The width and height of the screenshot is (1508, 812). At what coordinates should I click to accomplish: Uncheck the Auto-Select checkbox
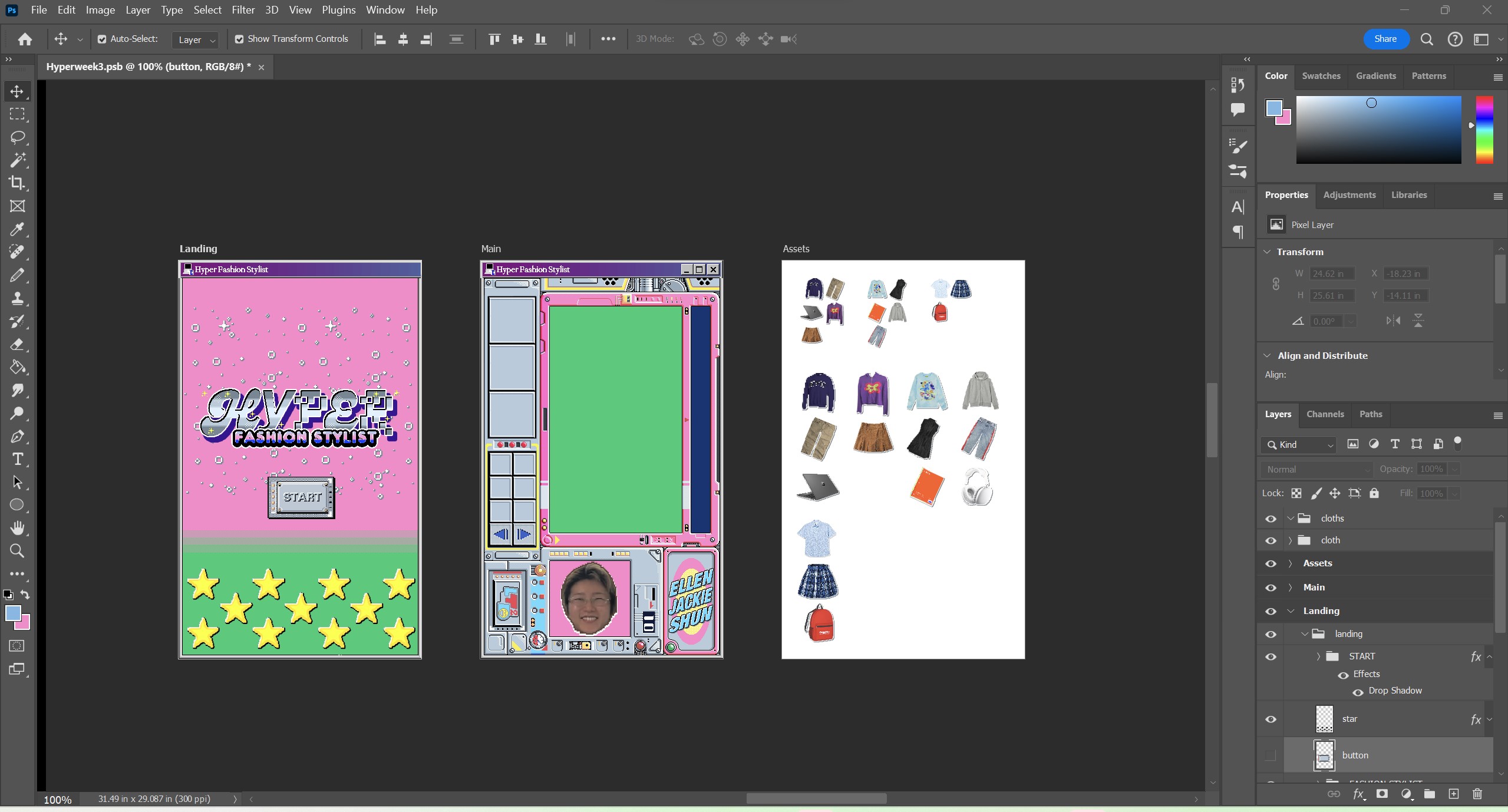click(x=102, y=39)
